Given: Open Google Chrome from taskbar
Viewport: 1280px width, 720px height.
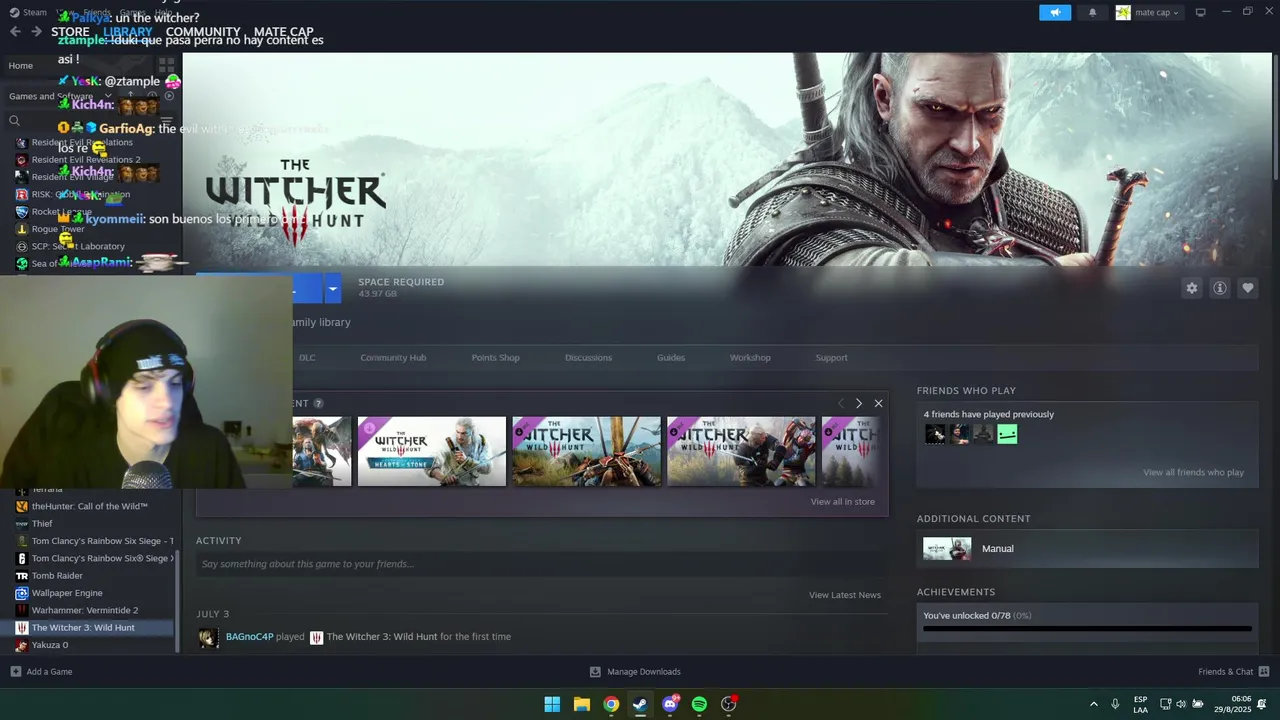Looking at the screenshot, I should [x=611, y=704].
